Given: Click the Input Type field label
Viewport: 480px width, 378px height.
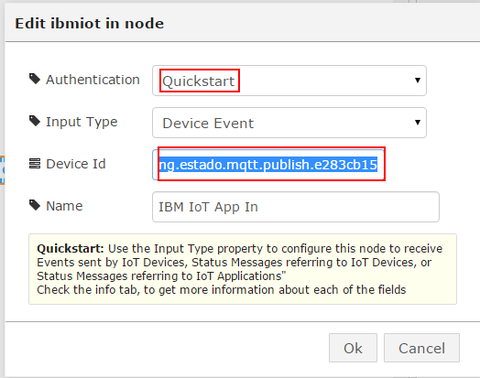Looking at the screenshot, I should (82, 122).
